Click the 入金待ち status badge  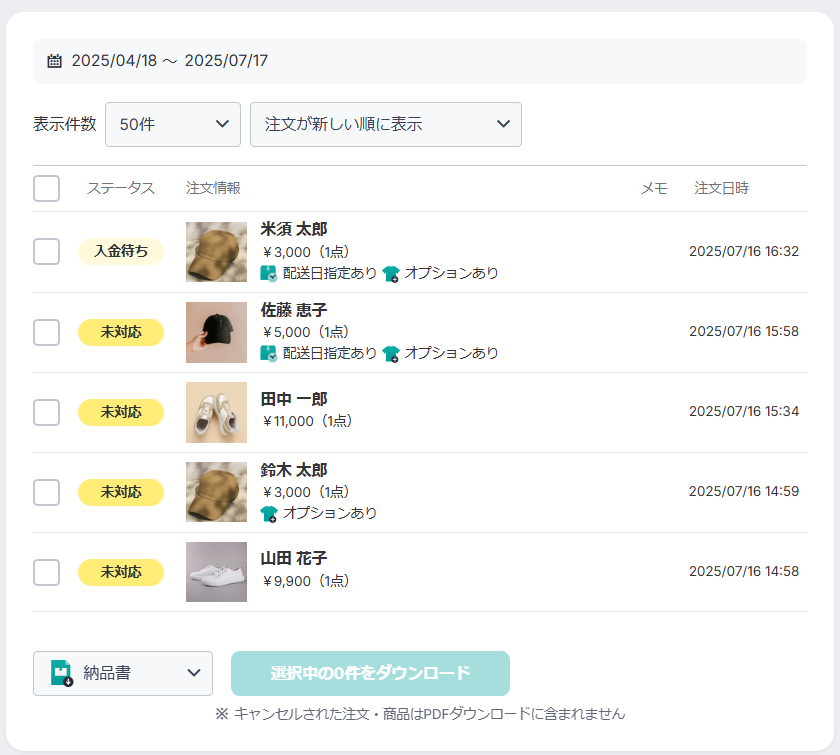coord(121,251)
